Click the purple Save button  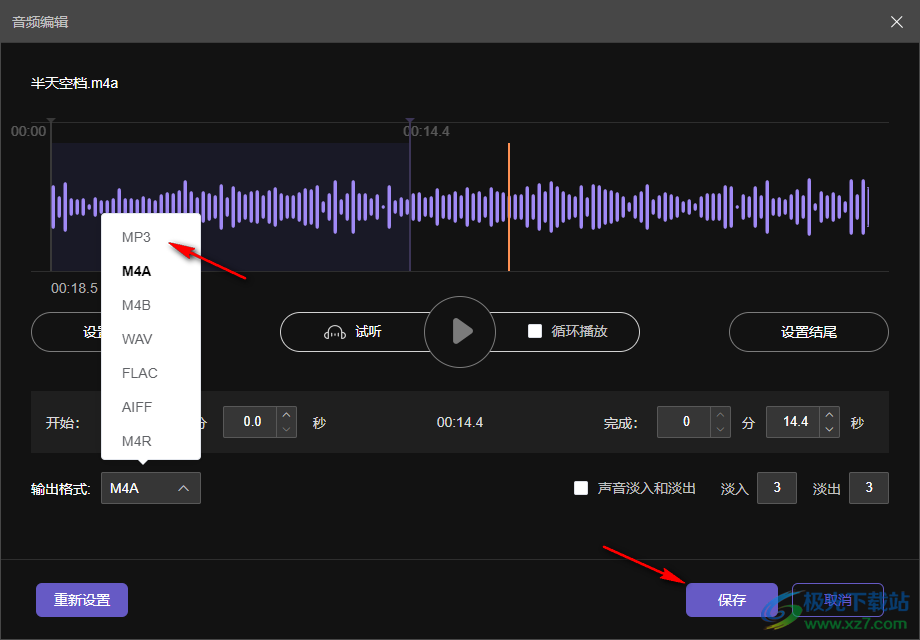pos(731,600)
